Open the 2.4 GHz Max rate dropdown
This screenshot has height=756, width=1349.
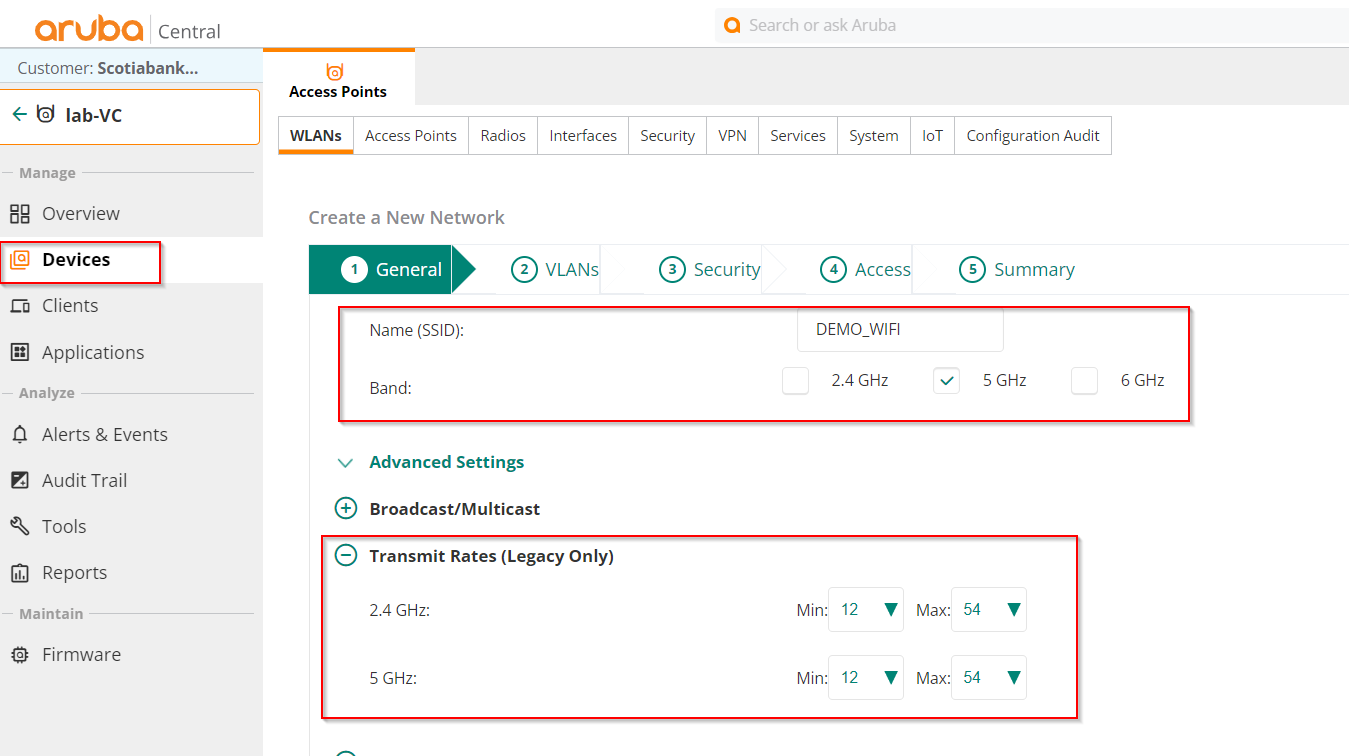point(988,610)
